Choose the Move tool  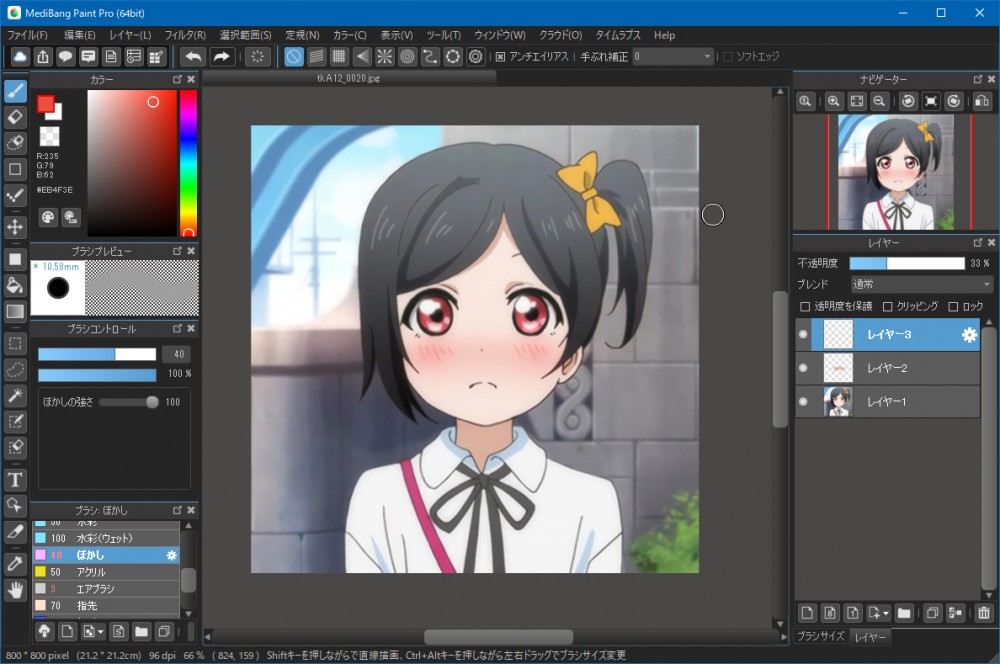coord(15,227)
